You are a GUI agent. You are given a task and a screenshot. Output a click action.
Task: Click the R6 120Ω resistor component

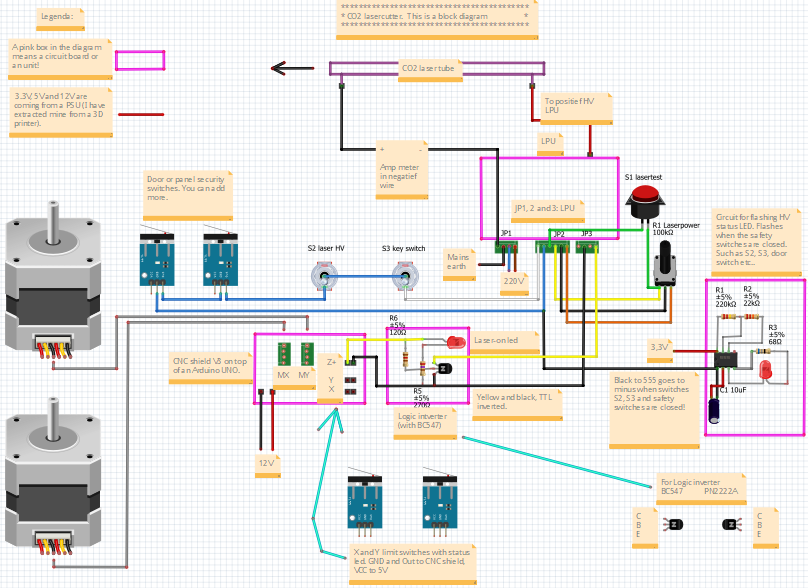coord(406,360)
